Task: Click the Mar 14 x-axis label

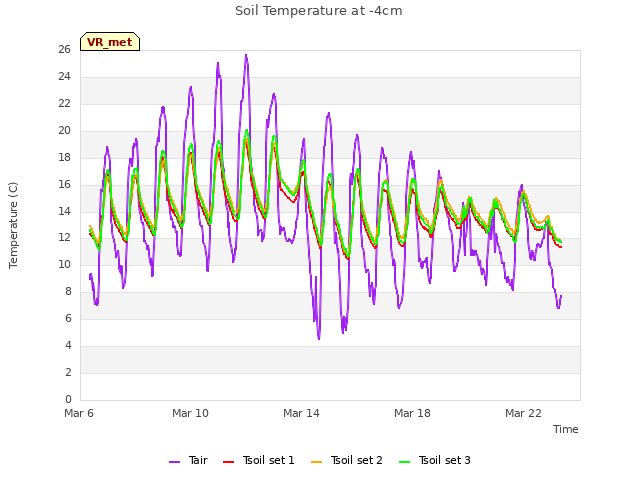Action: (301, 413)
